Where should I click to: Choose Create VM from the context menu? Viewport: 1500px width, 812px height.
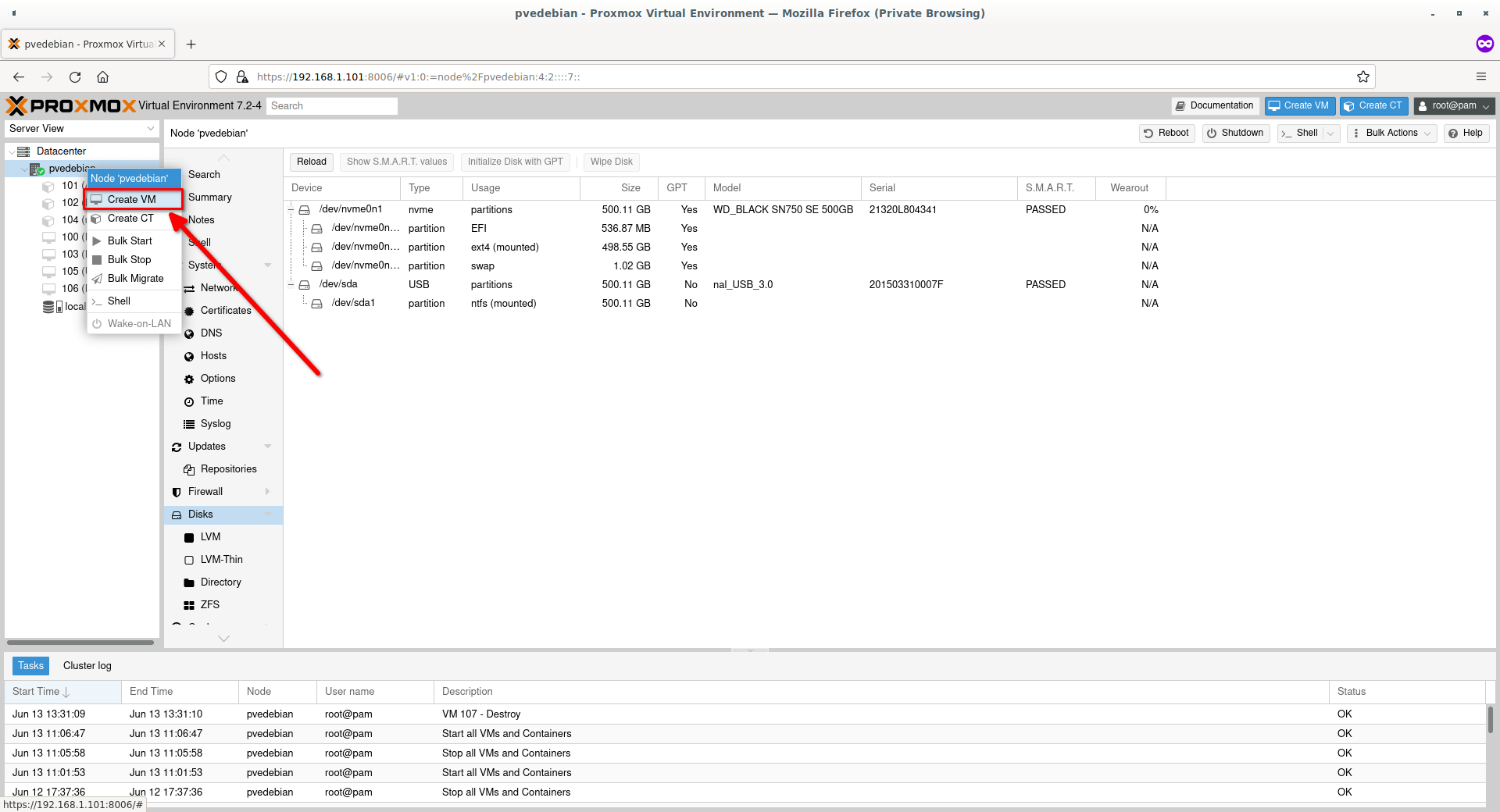132,200
